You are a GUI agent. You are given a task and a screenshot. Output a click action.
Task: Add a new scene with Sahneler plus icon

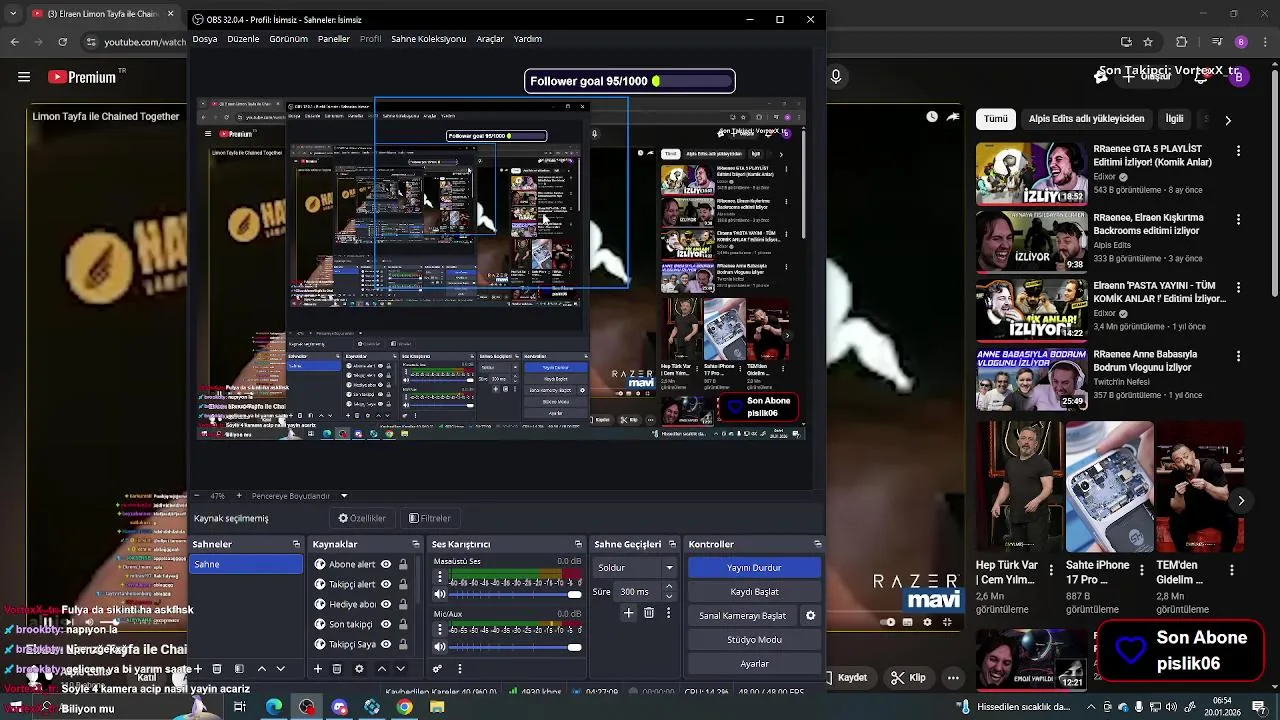(x=198, y=669)
